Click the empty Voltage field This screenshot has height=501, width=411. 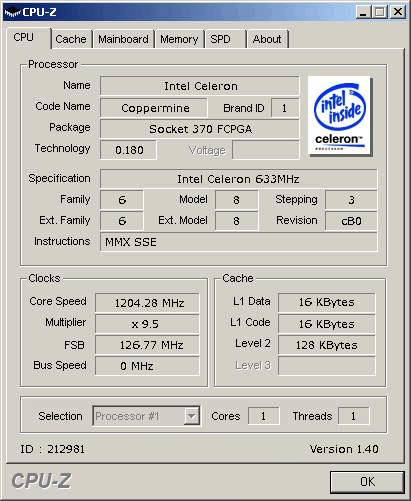(266, 150)
